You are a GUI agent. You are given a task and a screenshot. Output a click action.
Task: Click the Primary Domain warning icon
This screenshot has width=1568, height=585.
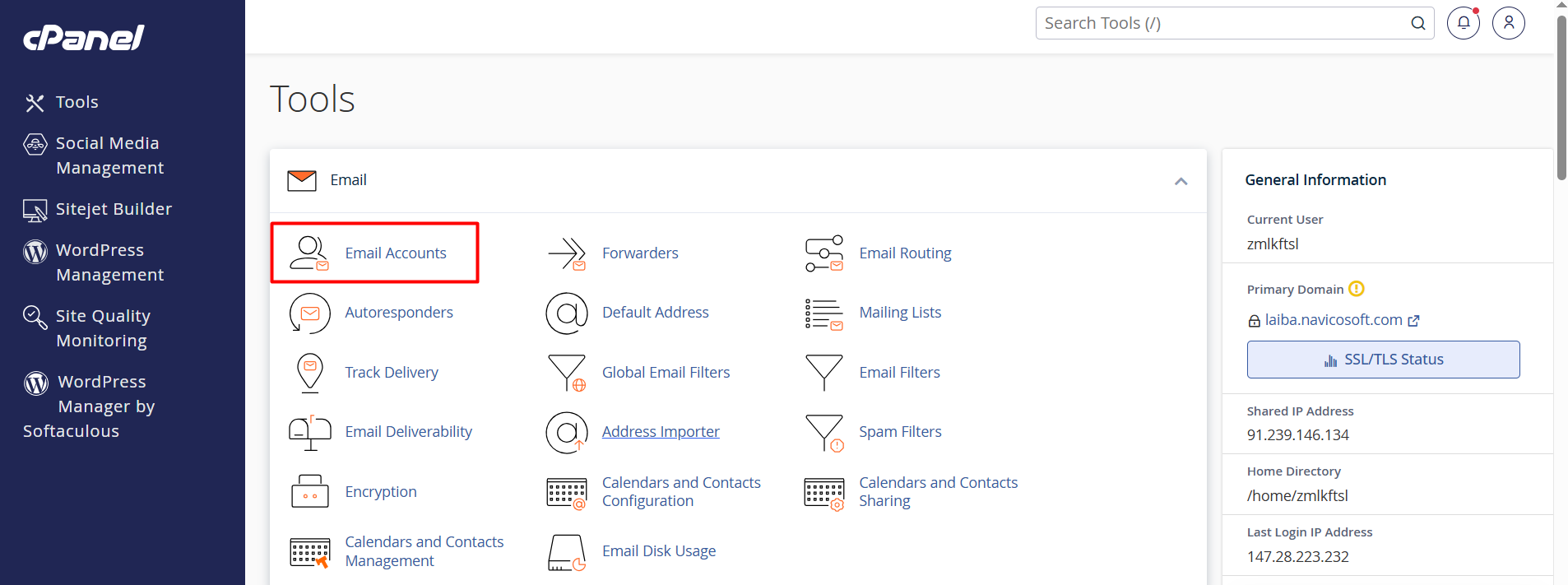click(1357, 289)
